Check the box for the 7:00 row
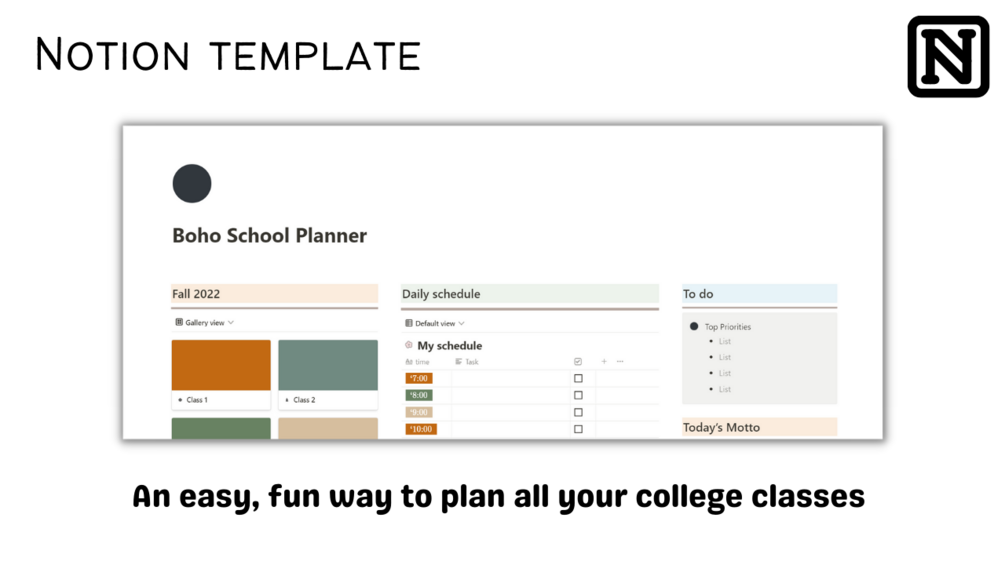The height and width of the screenshot is (565, 1005). click(x=578, y=379)
